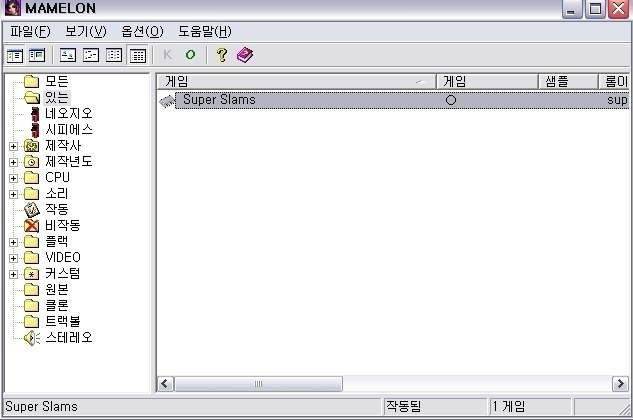Open the 옵션(O) menu

click(x=142, y=32)
